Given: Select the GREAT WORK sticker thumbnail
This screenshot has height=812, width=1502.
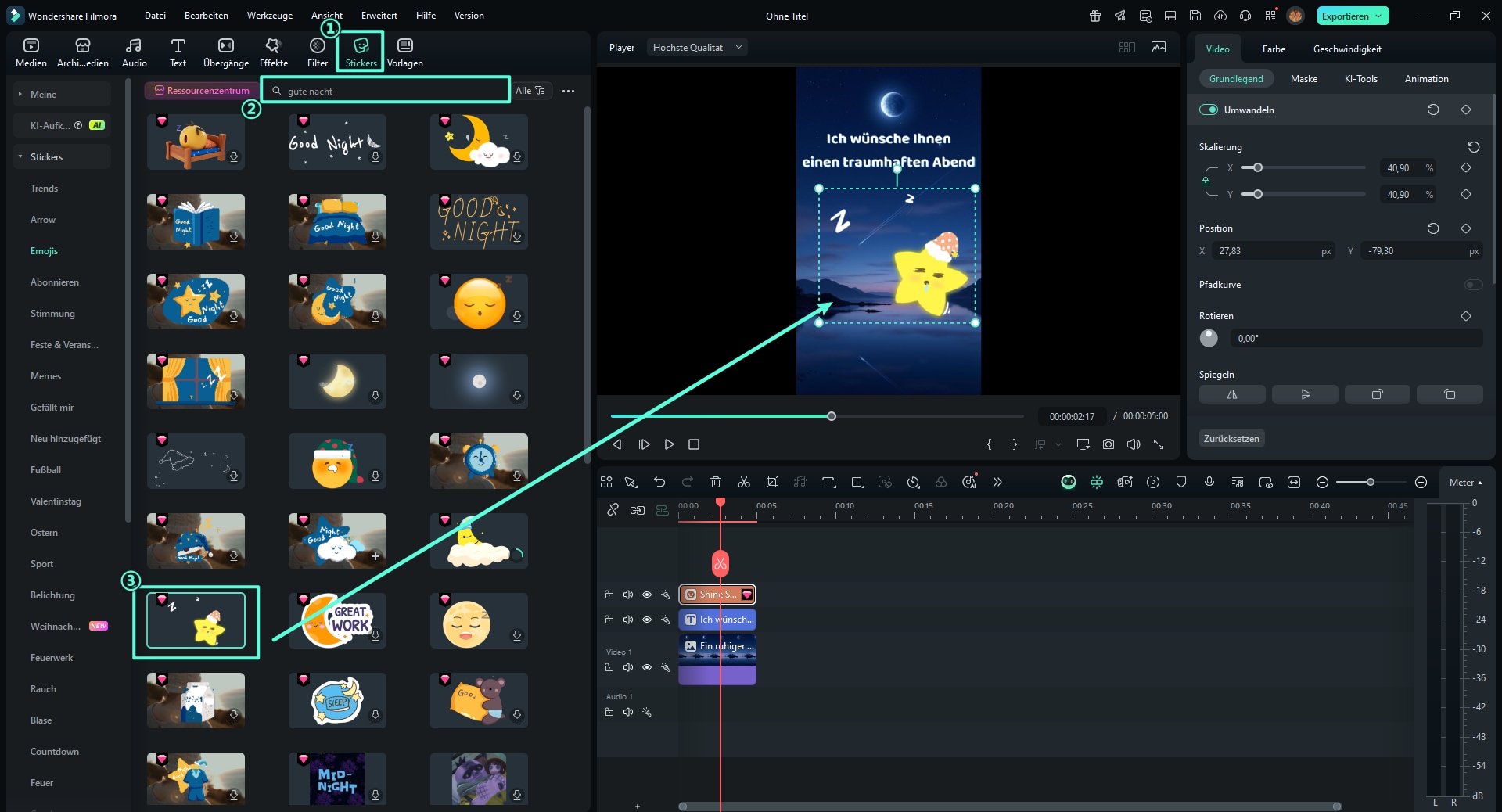Looking at the screenshot, I should coord(337,620).
